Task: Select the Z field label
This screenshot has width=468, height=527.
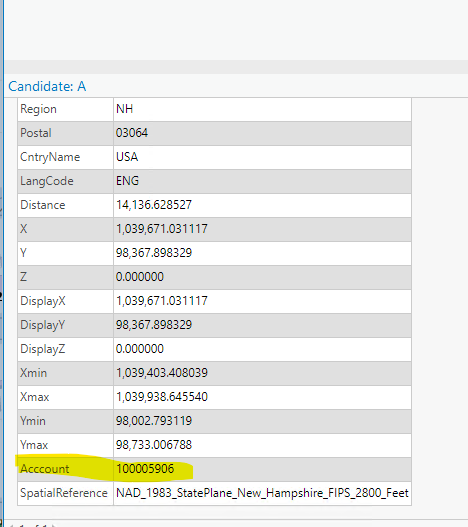Action: click(x=23, y=277)
